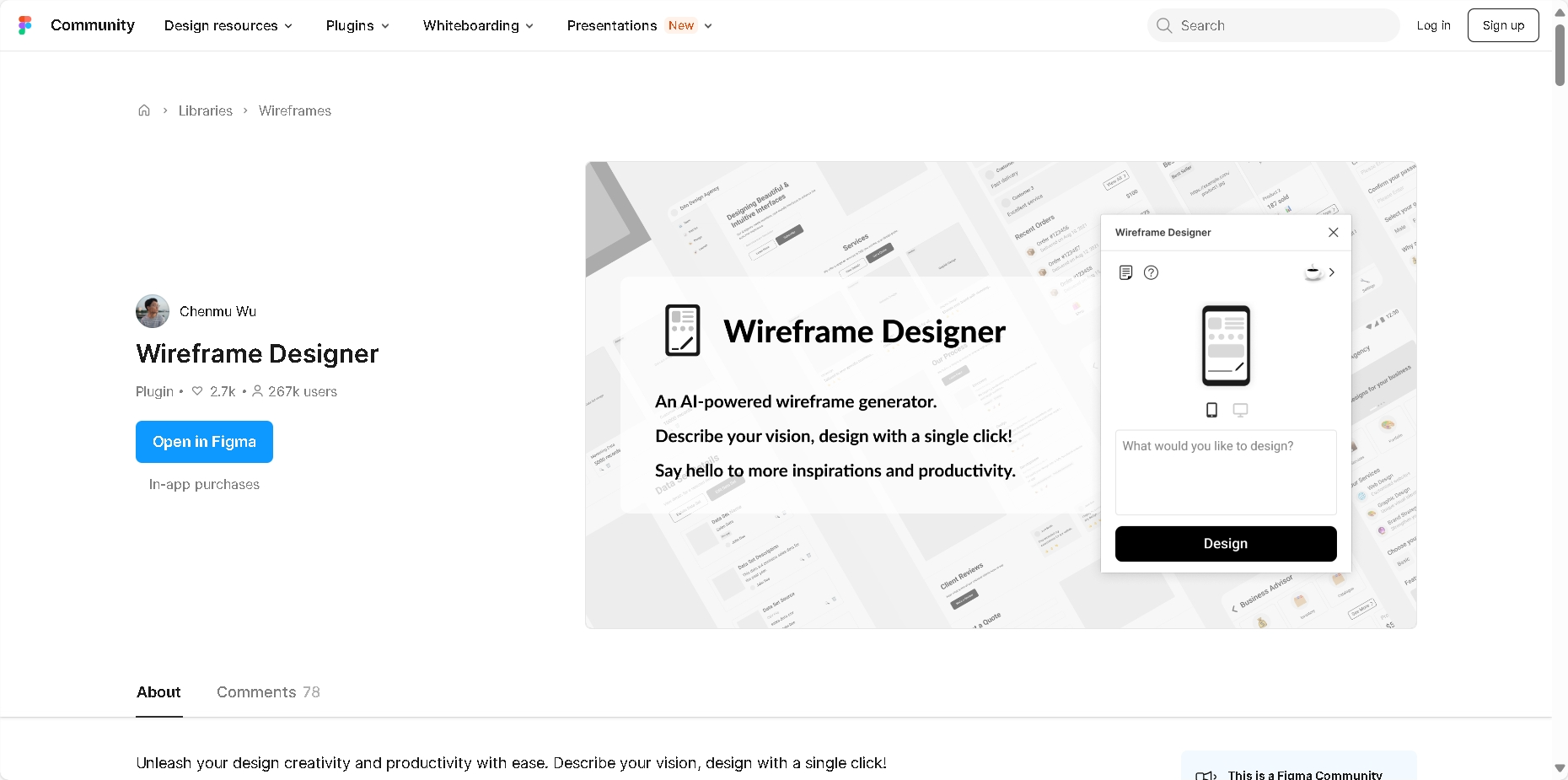Click the Figma logo icon

pos(25,25)
